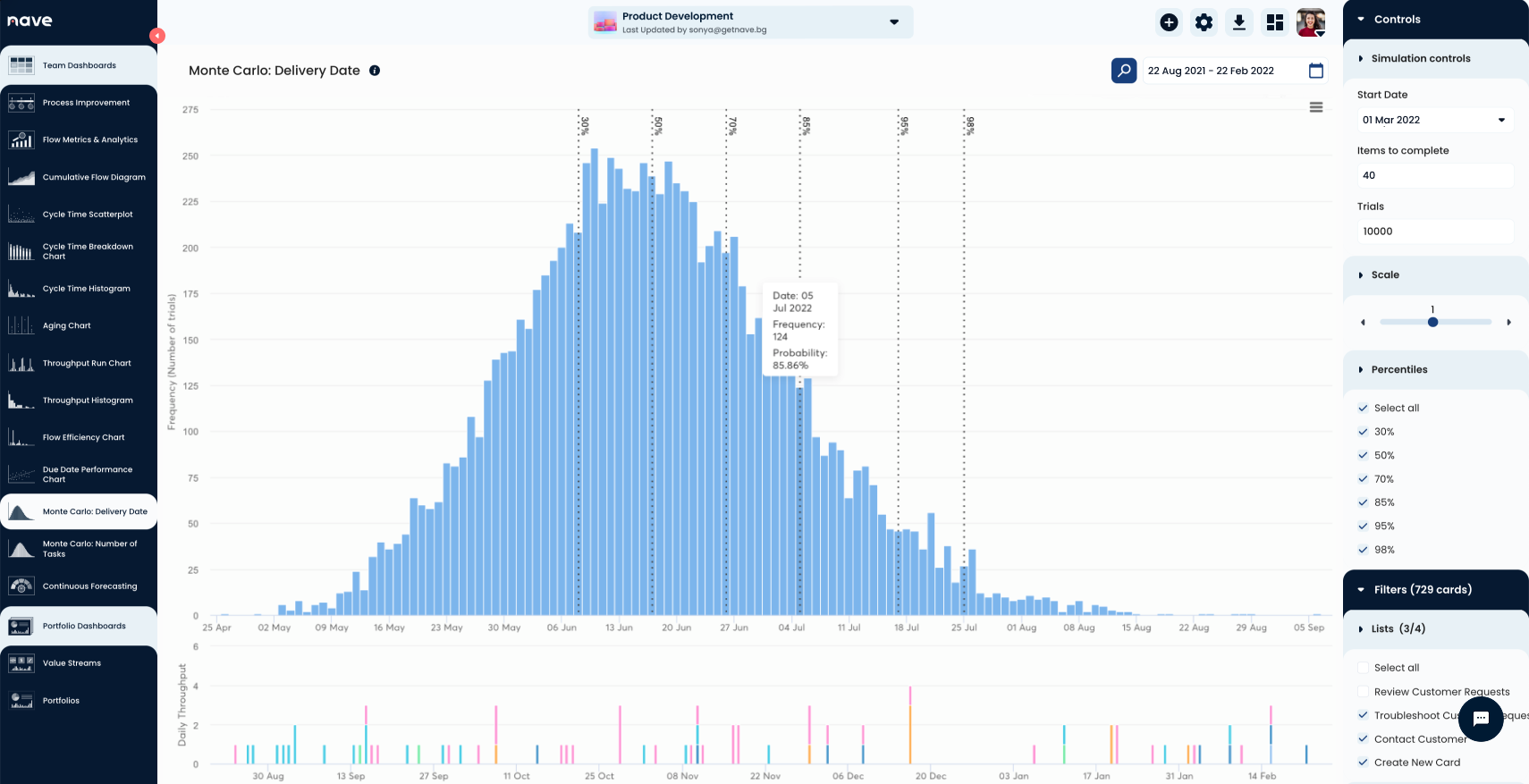Screen dimensions: 1529x784
Task: Open Flow Efficiency Chart icon
Action: [x=21, y=437]
